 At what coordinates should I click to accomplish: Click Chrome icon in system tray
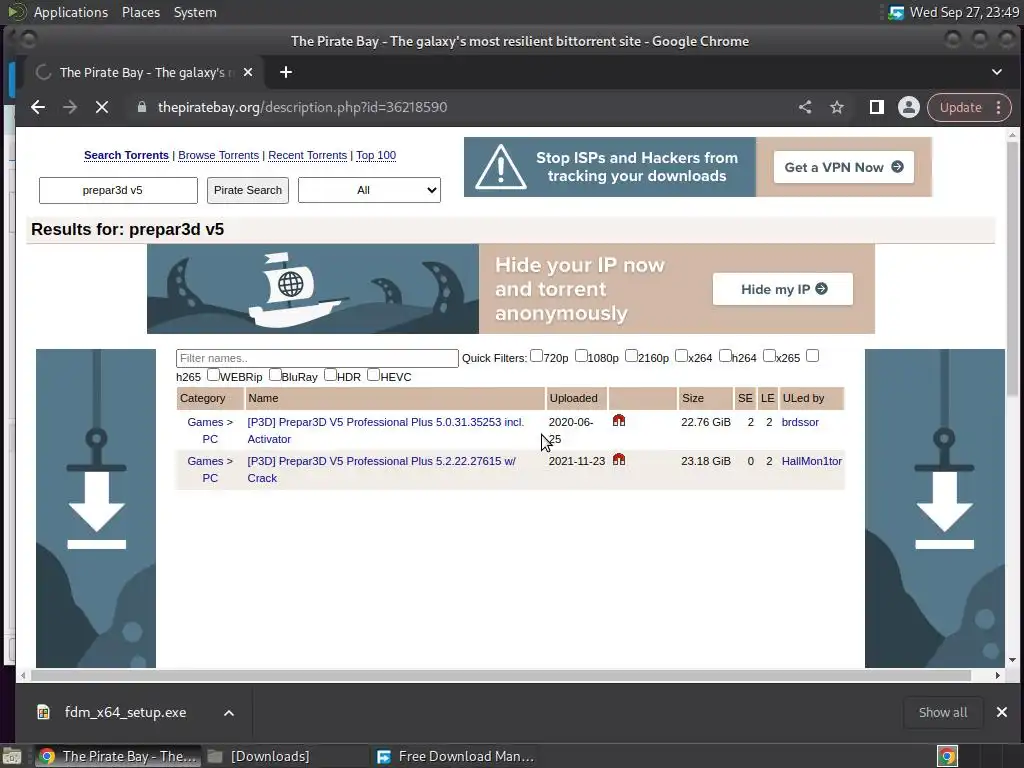(x=947, y=756)
